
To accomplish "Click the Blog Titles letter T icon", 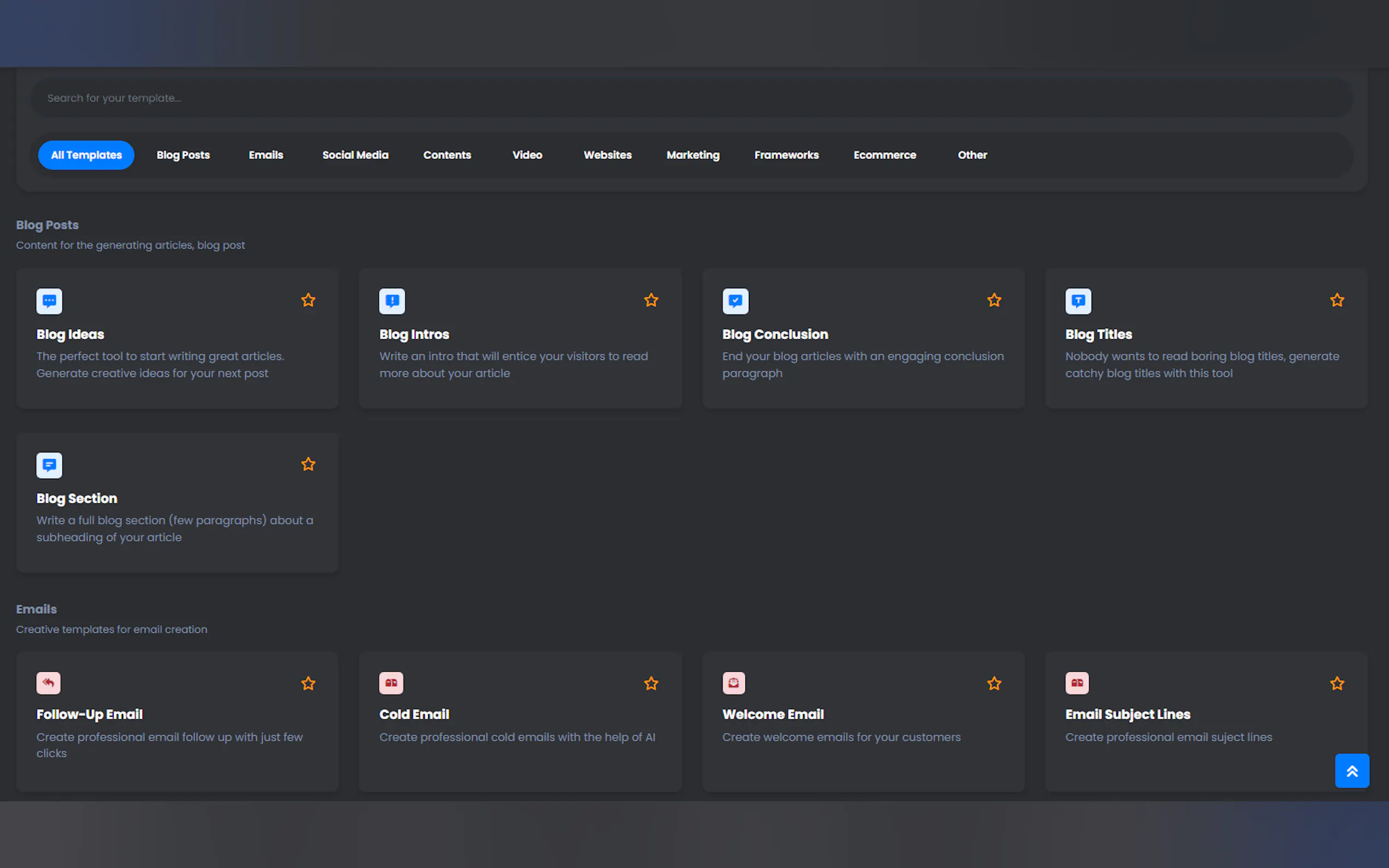I will 1078,301.
